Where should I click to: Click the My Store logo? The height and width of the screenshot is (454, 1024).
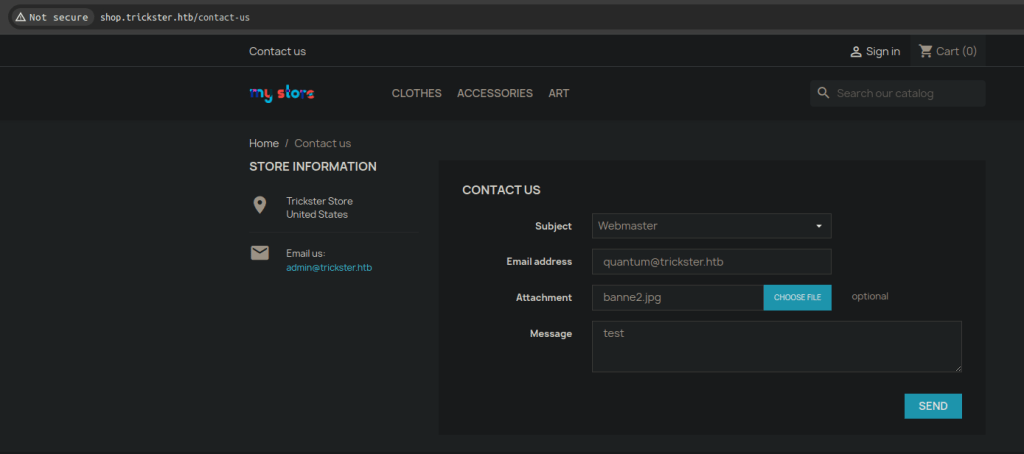(281, 93)
